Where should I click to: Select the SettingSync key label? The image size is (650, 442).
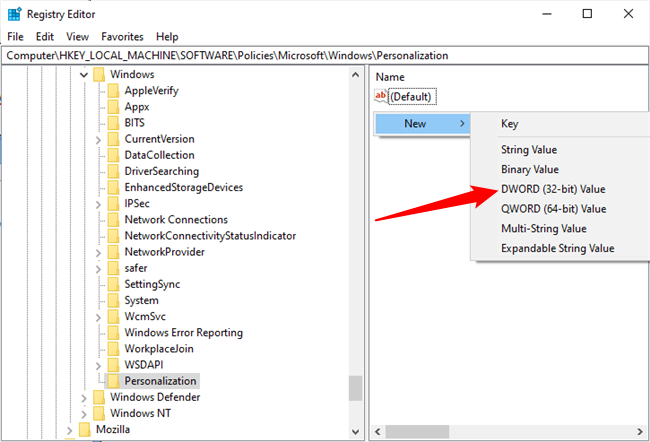[152, 284]
